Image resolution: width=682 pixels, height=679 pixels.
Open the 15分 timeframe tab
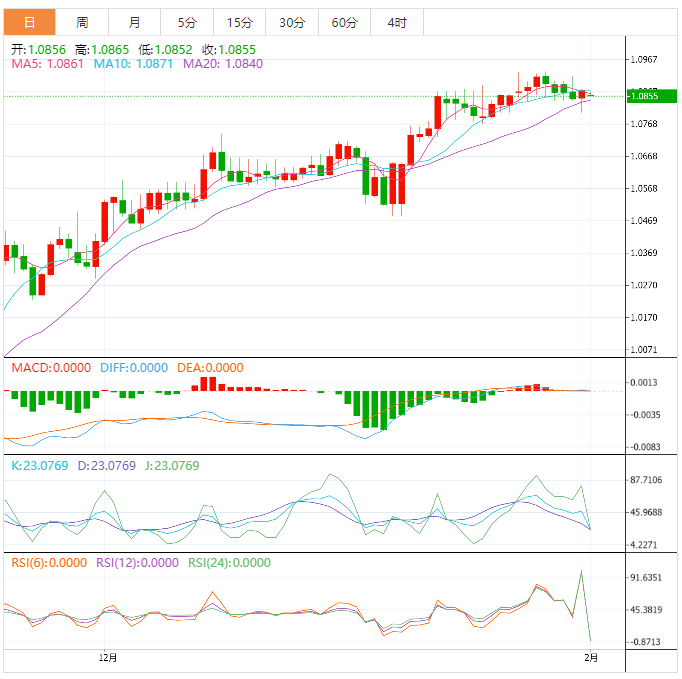coord(239,22)
